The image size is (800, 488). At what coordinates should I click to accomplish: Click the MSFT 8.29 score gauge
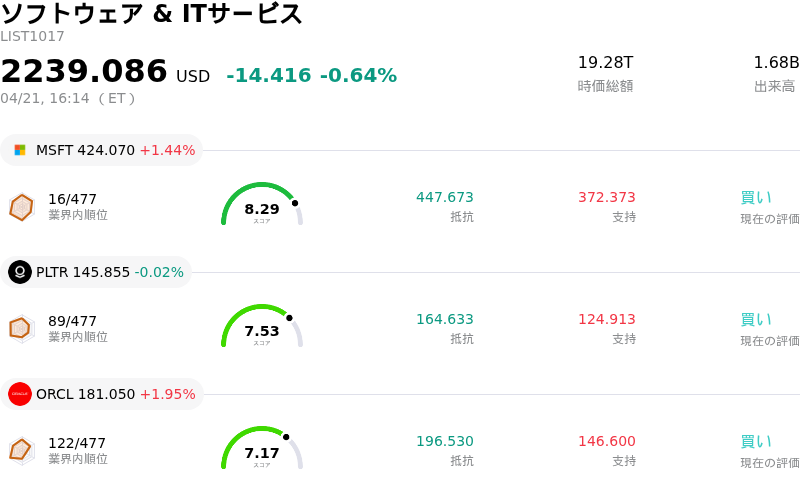tap(261, 205)
